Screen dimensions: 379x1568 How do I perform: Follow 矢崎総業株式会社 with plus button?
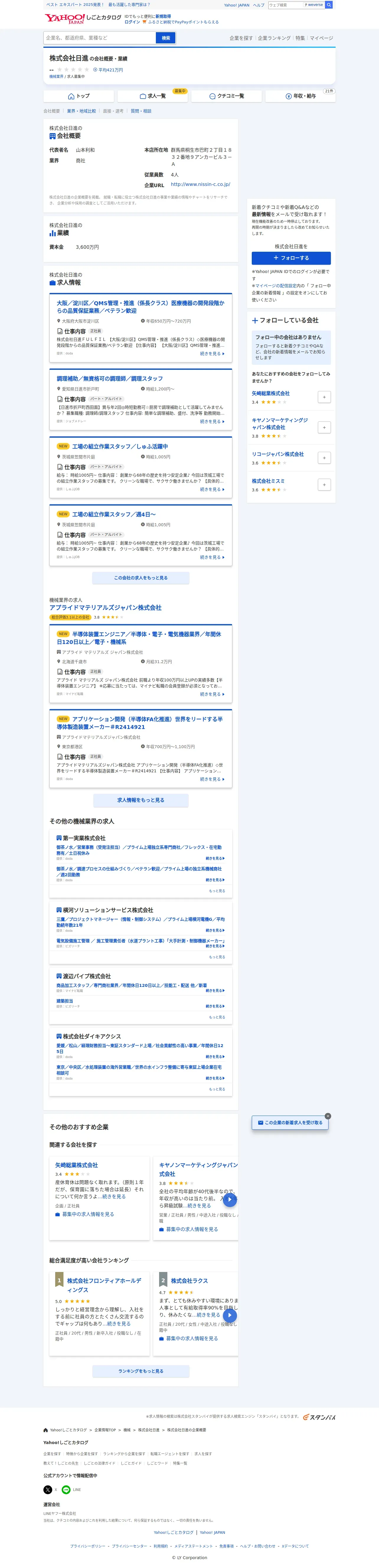tap(324, 397)
